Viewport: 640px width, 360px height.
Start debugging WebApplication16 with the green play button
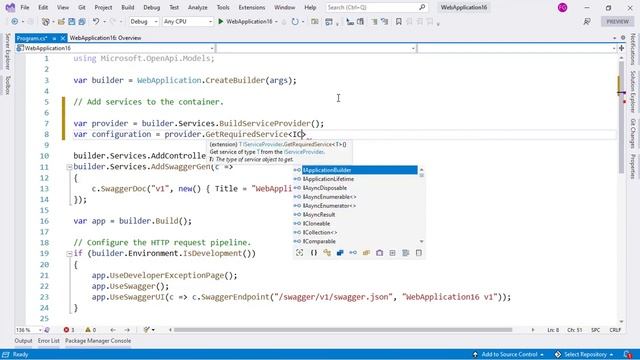point(221,21)
